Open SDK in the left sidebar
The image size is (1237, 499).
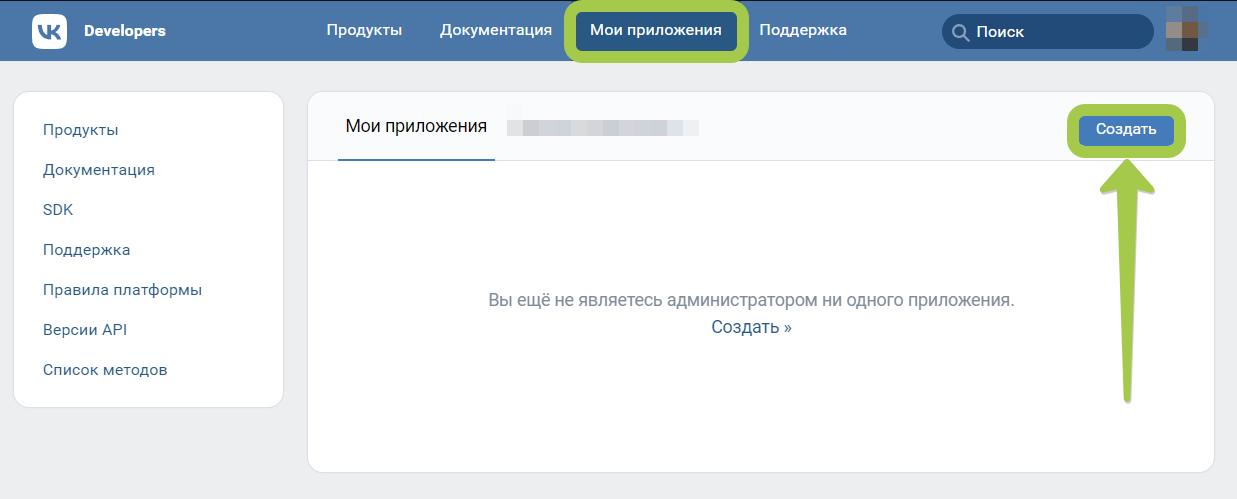[58, 210]
